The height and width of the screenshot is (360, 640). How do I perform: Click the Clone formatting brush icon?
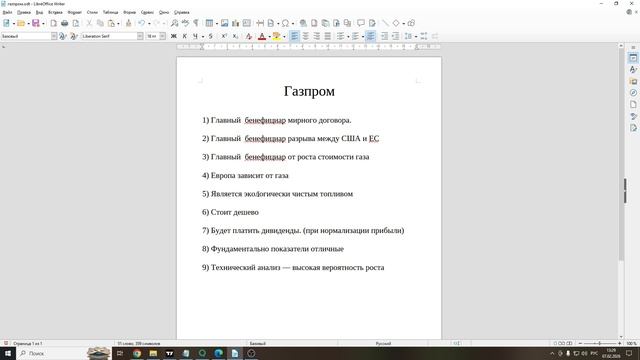pyautogui.click(x=129, y=23)
